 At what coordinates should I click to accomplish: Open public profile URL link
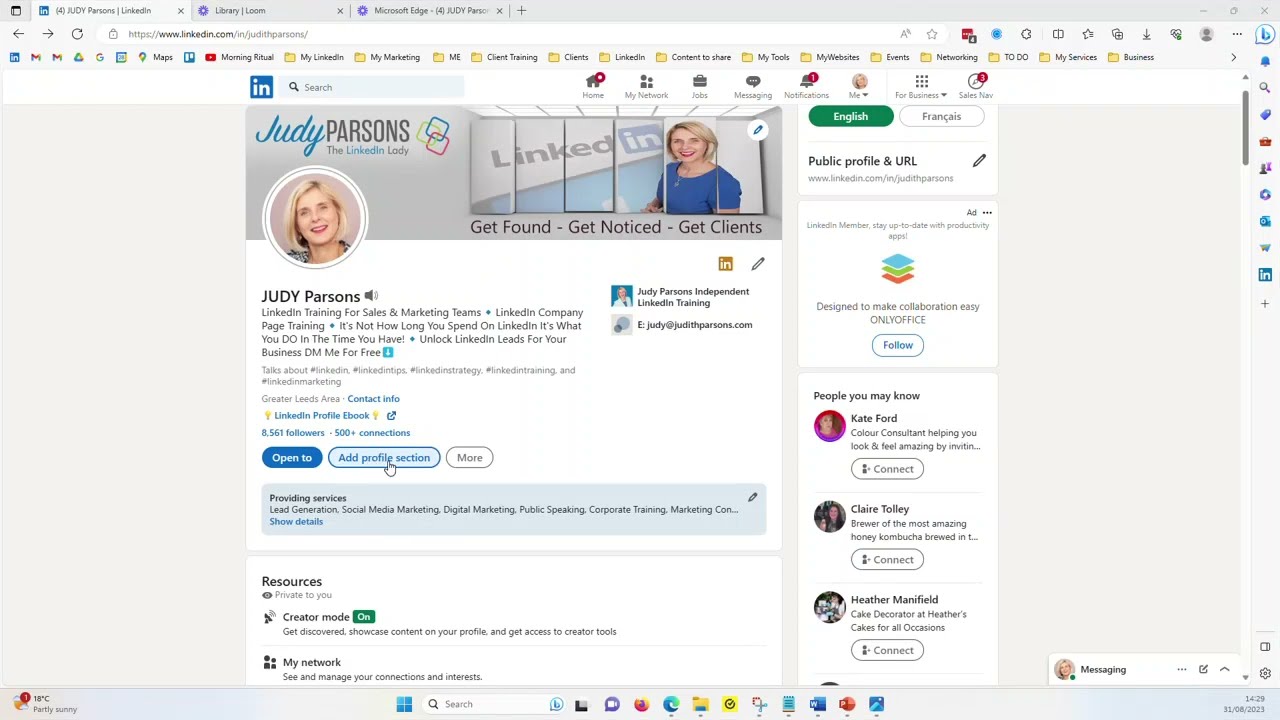(x=881, y=178)
